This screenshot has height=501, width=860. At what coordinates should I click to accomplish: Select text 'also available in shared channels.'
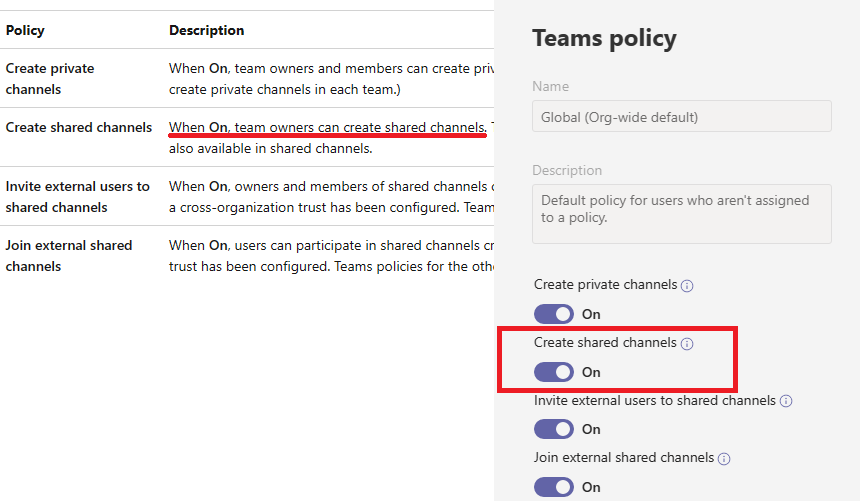pos(270,148)
